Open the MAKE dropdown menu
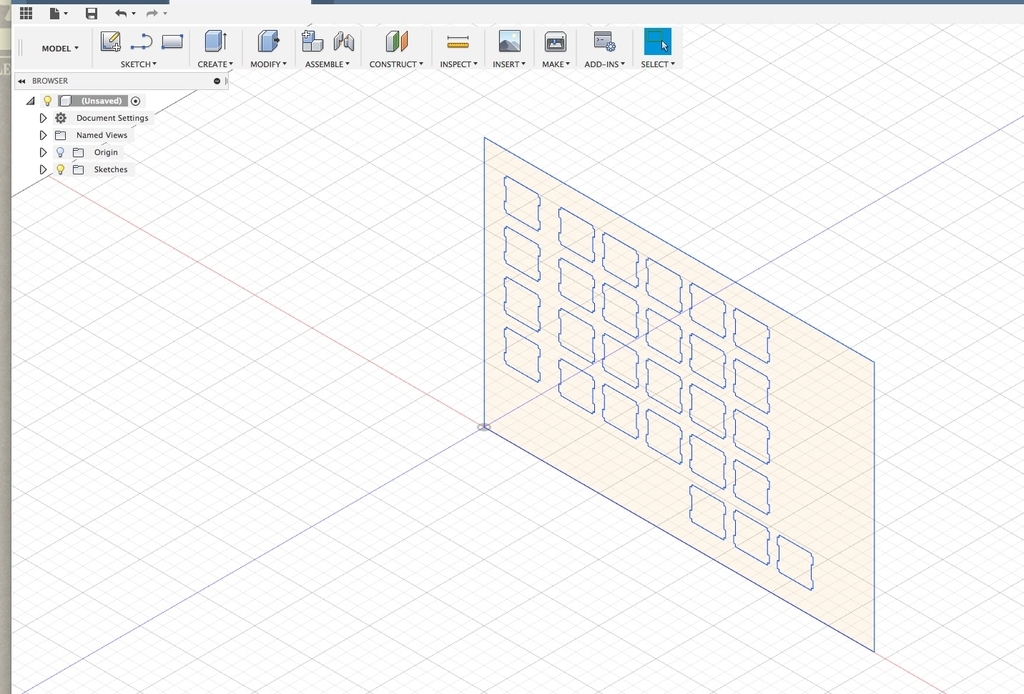 click(556, 64)
